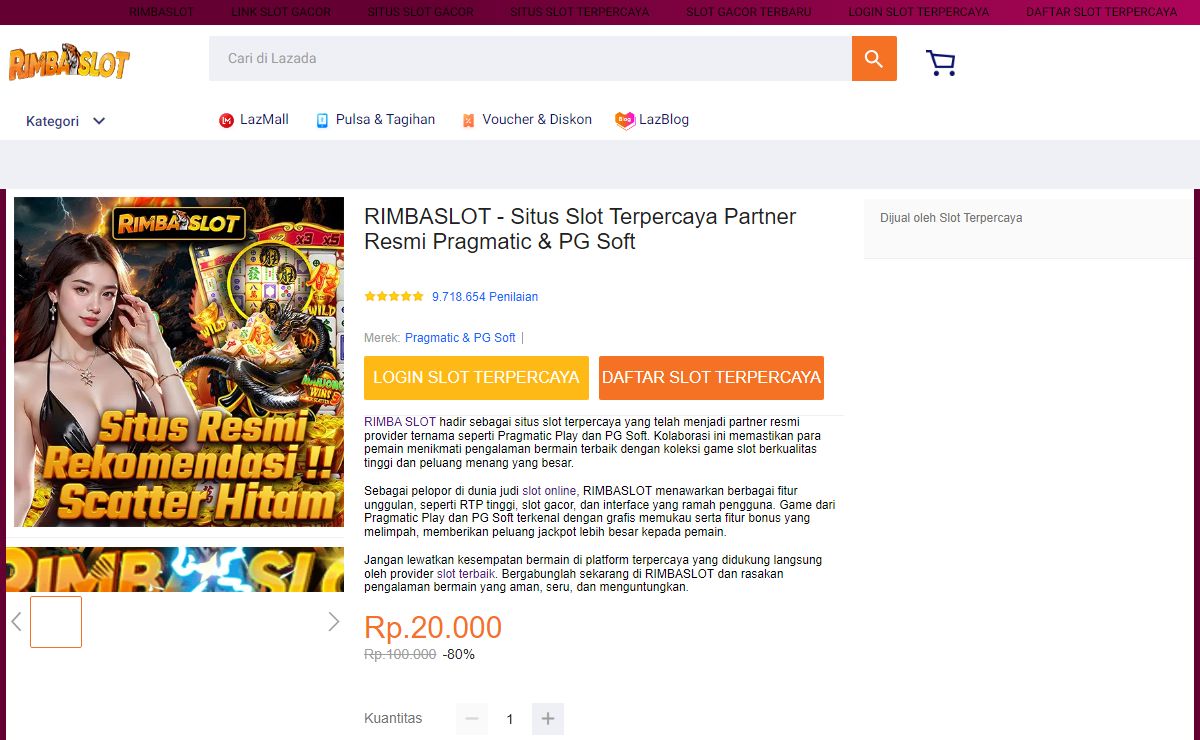Expand the Kategori dropdown
This screenshot has width=1200, height=740.
pyautogui.click(x=66, y=121)
